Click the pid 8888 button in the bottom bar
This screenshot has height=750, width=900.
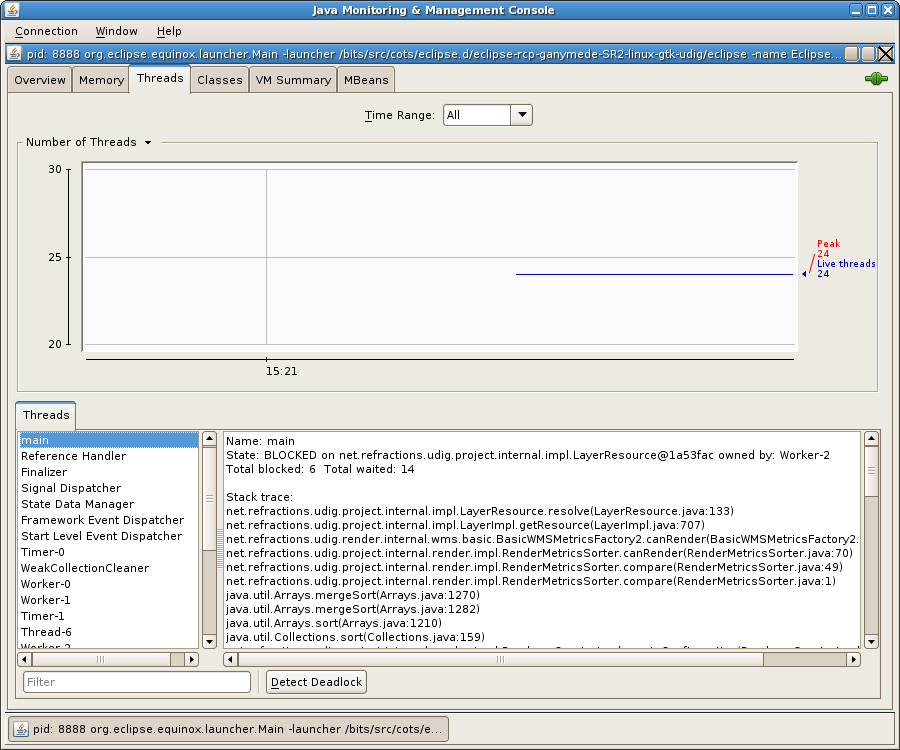pos(229,729)
